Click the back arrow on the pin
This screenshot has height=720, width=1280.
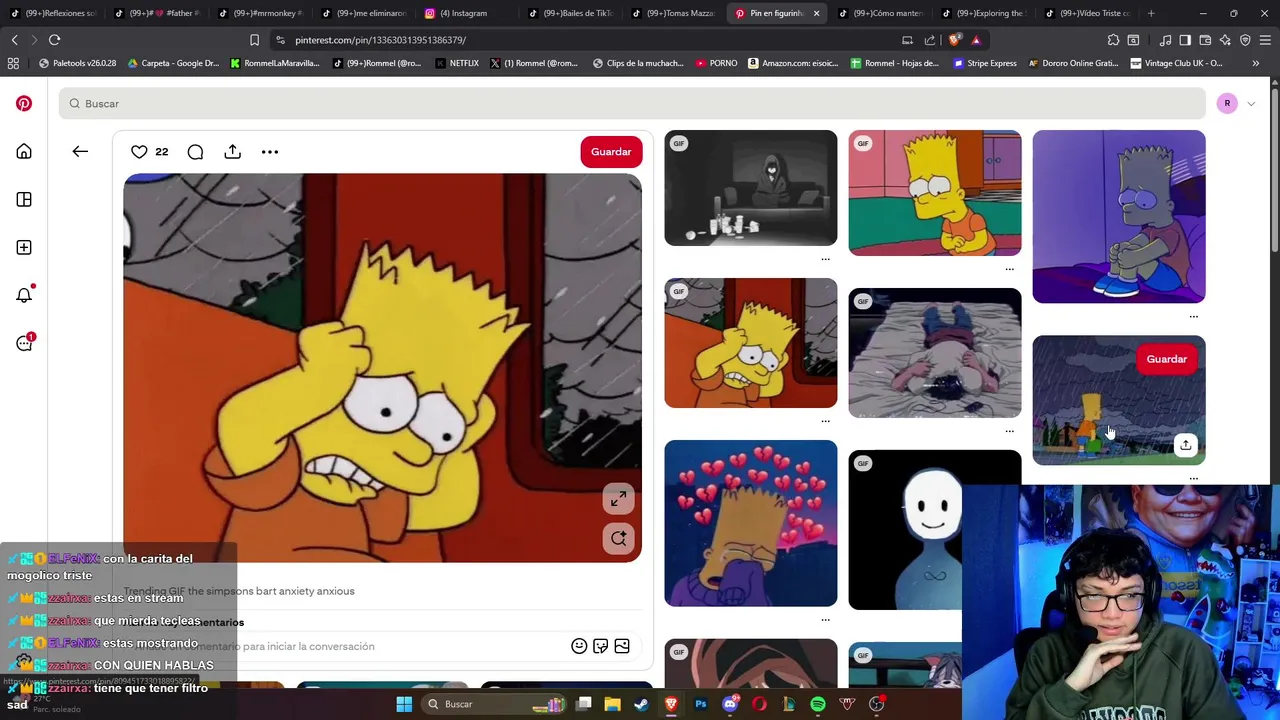pyautogui.click(x=80, y=151)
